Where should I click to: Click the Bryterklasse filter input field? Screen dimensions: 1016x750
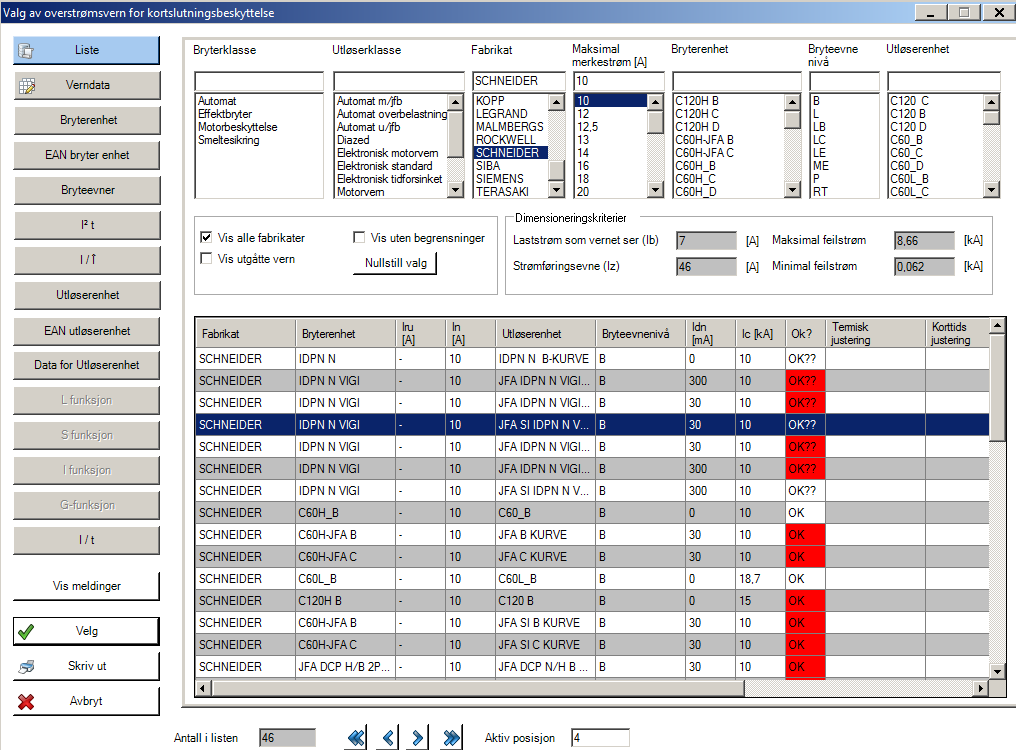(x=259, y=81)
